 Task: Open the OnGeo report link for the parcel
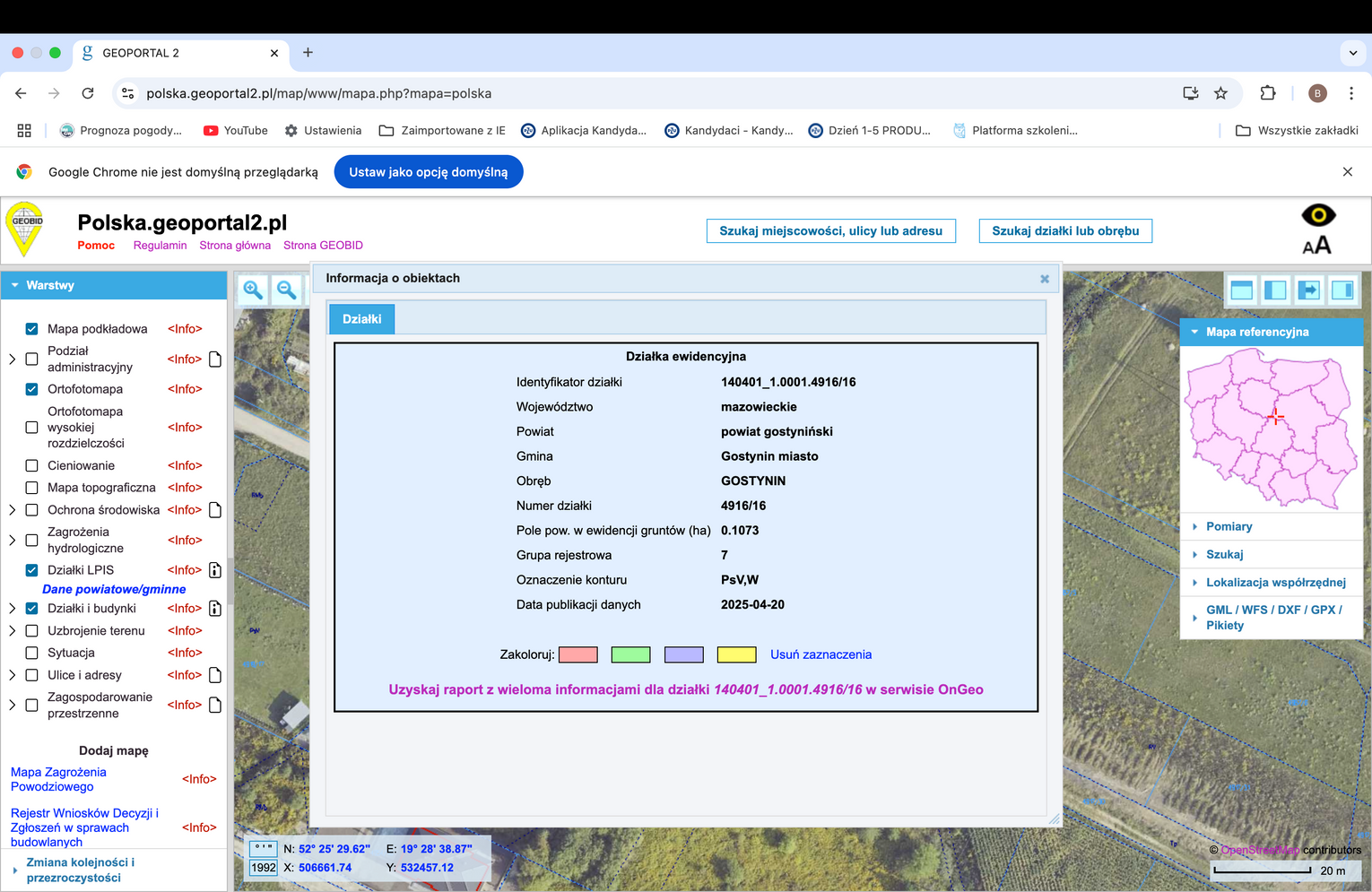[686, 690]
